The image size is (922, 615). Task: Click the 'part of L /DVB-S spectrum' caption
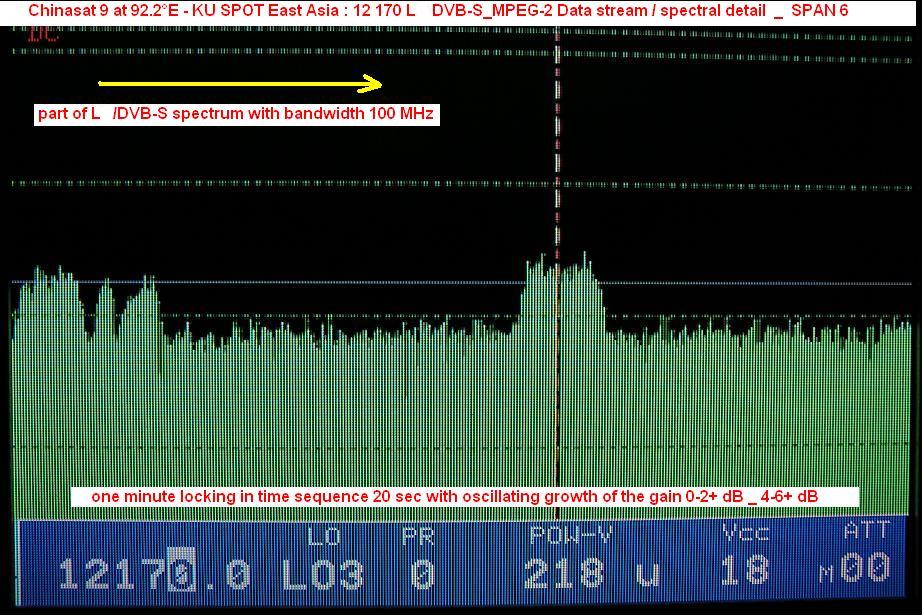[236, 114]
